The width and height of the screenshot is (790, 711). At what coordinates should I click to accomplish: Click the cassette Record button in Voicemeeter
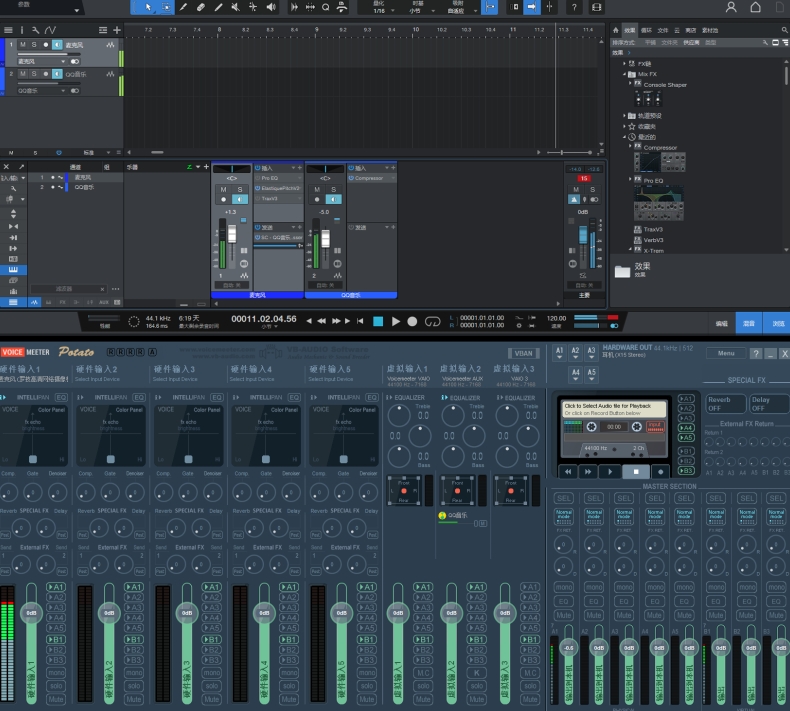click(x=659, y=471)
